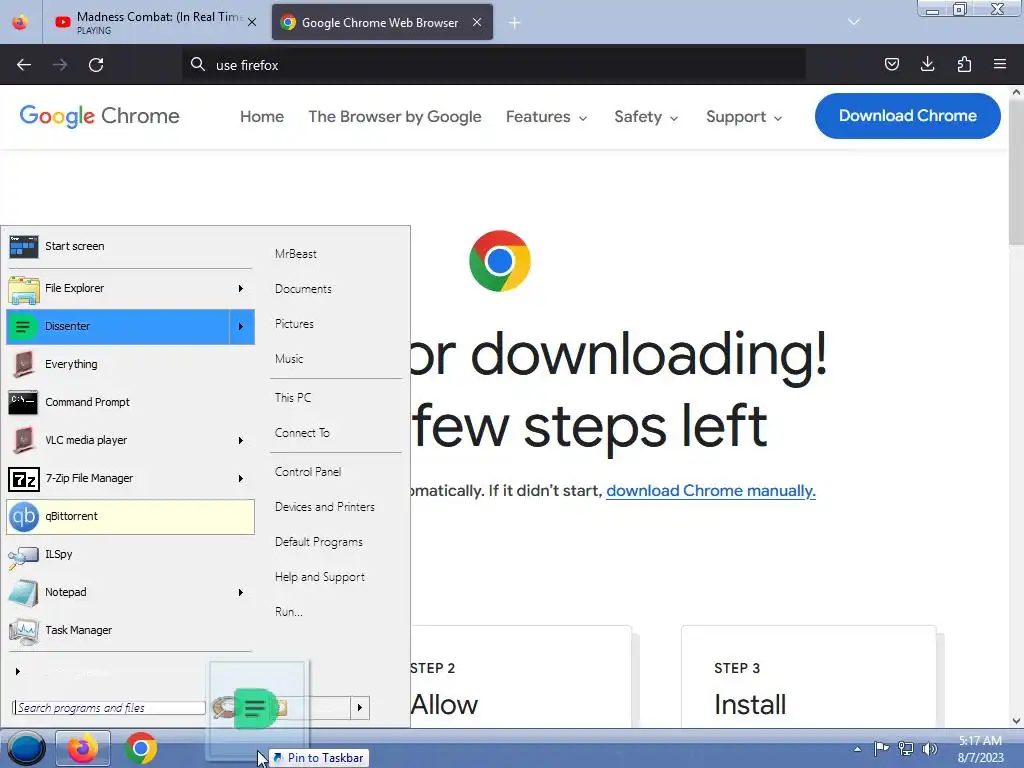Click the Google Chrome logo
This screenshot has width=1024, height=768.
(99, 116)
